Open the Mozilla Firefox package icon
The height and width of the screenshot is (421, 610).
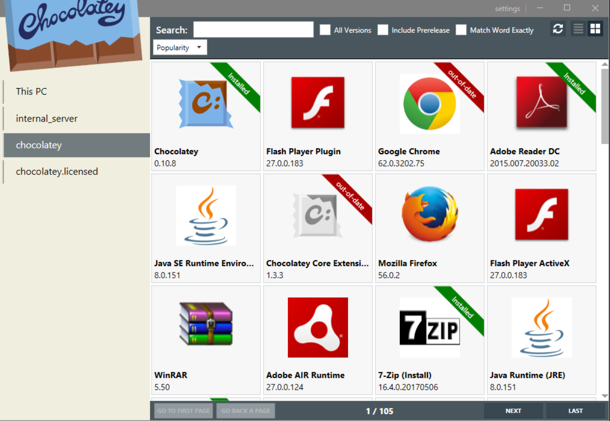pos(430,214)
